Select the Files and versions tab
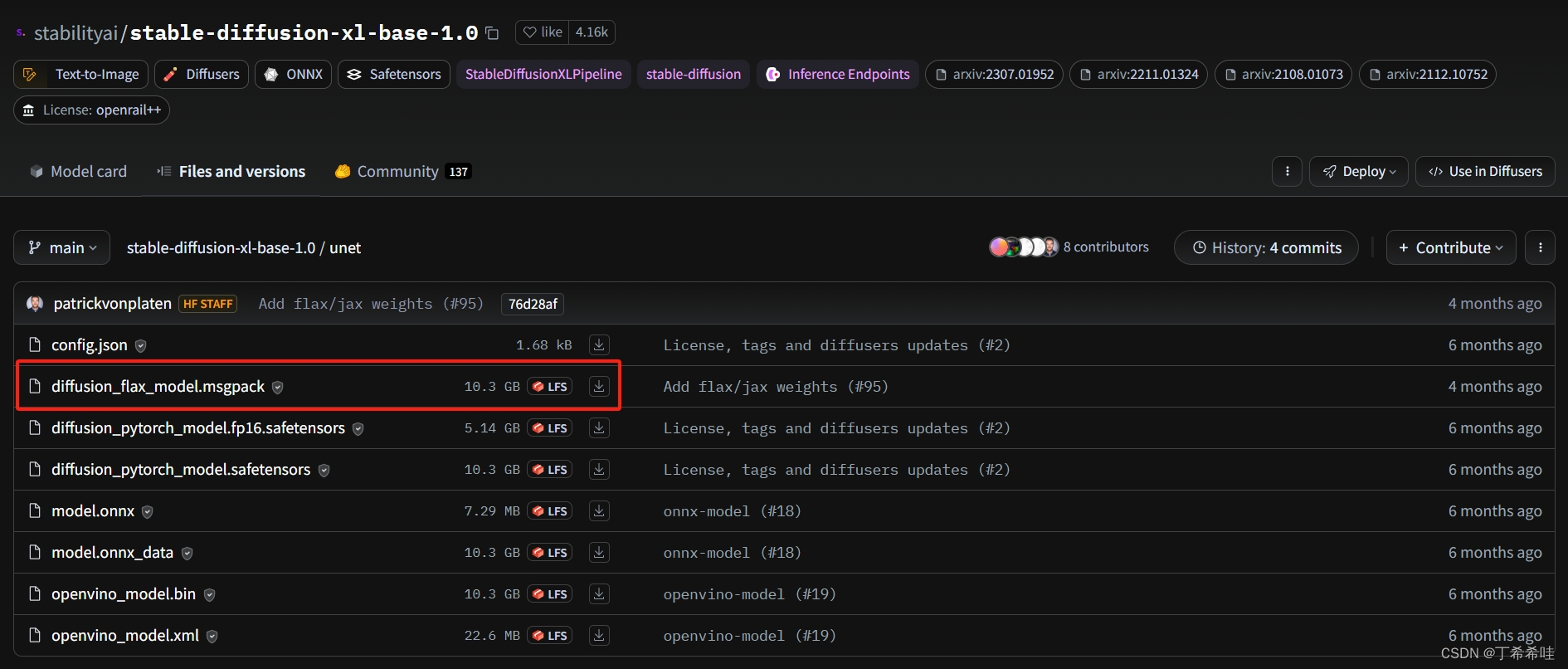The width and height of the screenshot is (1568, 669). 231,171
